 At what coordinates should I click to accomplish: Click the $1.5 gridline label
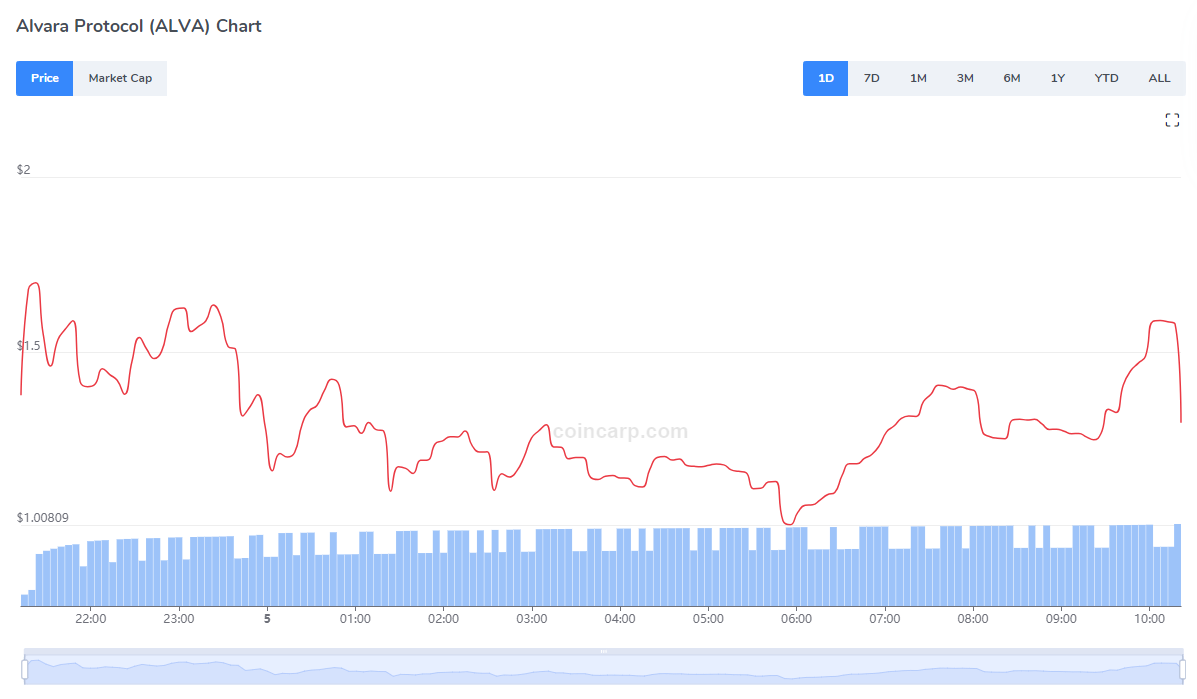pyautogui.click(x=28, y=345)
